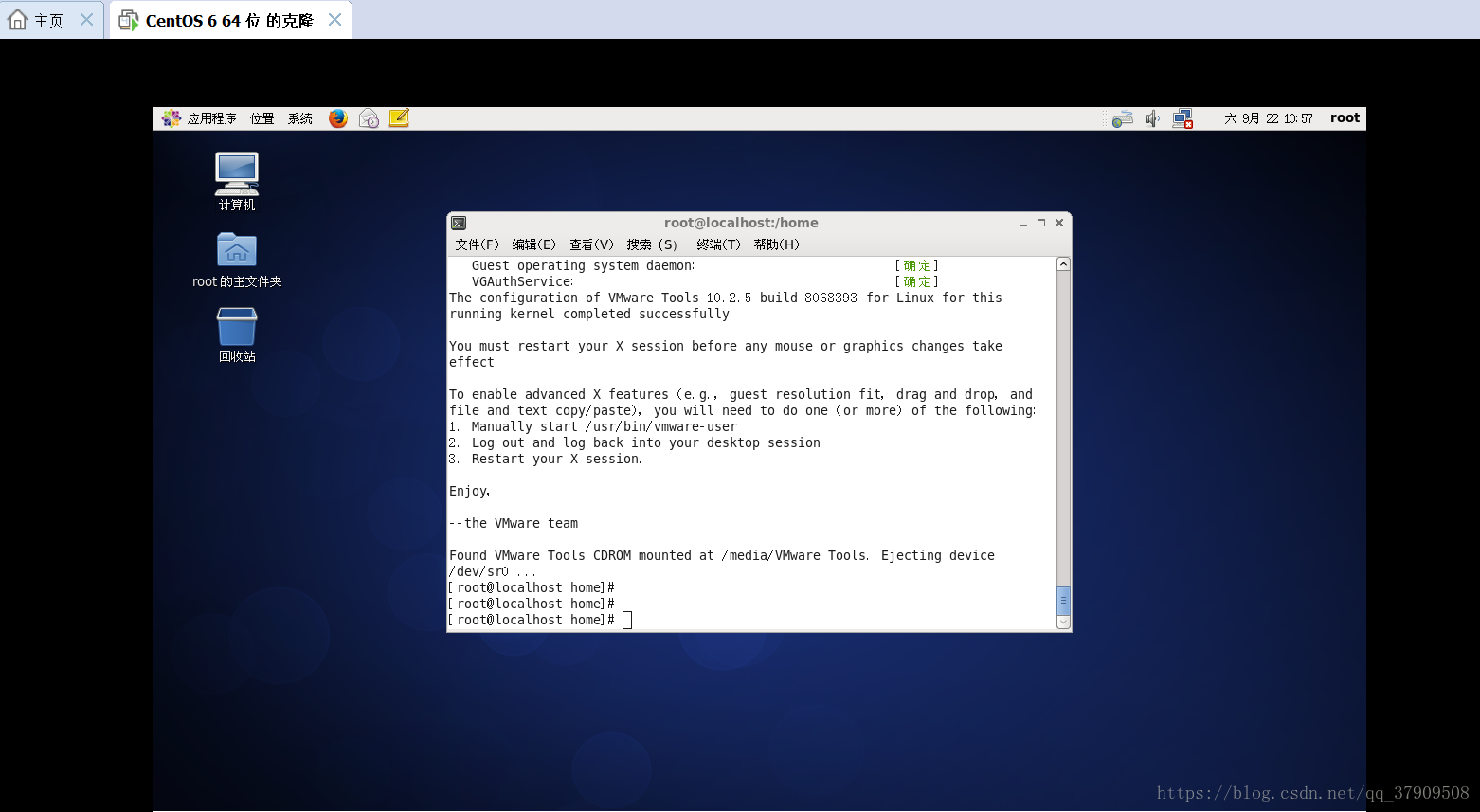Open the terminal 文件(F) menu

[477, 244]
